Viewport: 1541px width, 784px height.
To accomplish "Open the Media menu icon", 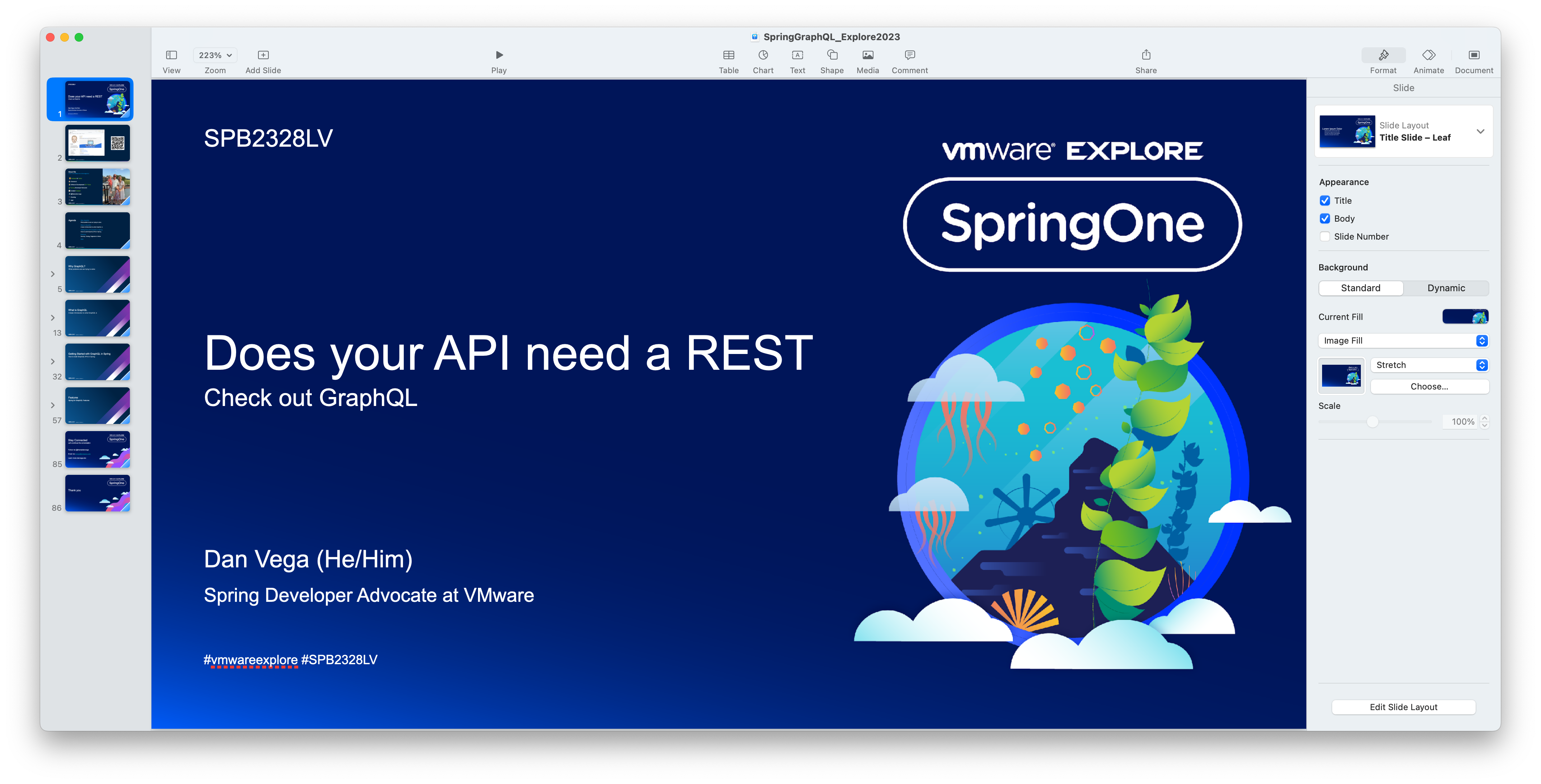I will (867, 55).
